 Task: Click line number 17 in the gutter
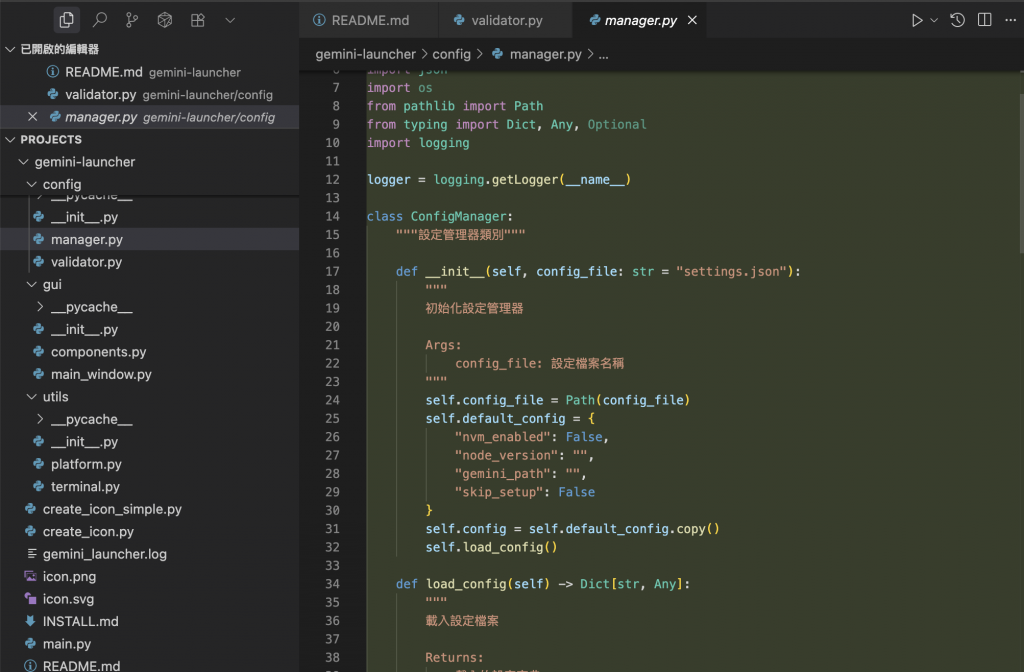coord(332,271)
